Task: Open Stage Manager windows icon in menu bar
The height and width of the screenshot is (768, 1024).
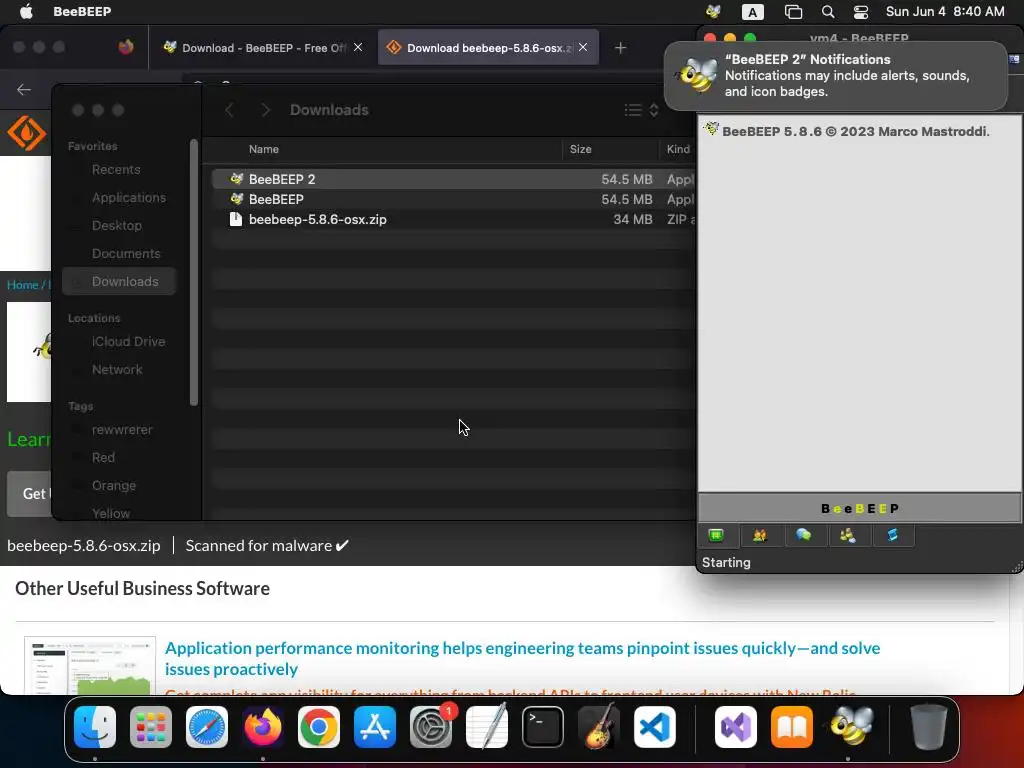Action: [x=793, y=12]
